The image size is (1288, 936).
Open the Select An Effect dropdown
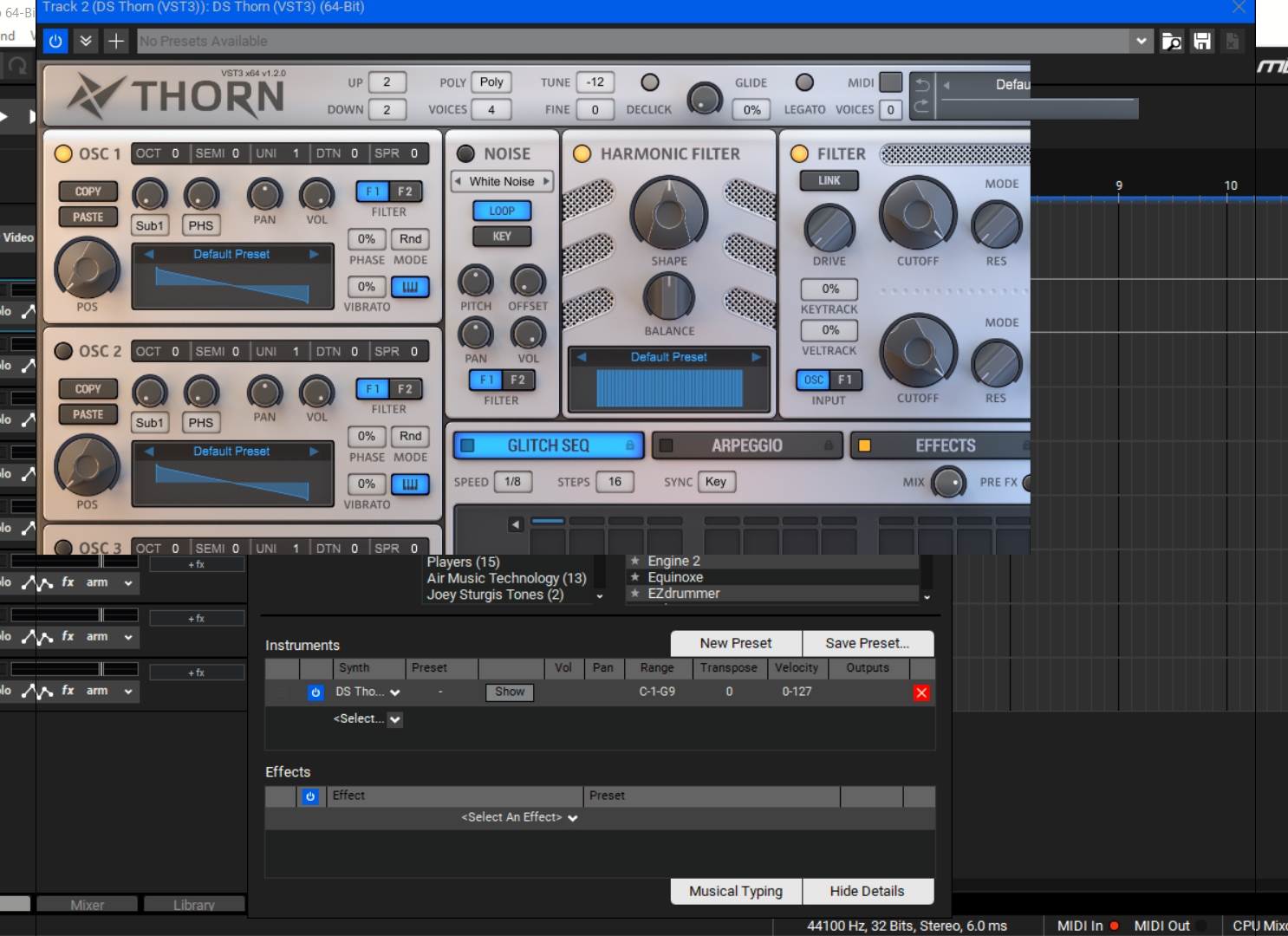coord(520,817)
